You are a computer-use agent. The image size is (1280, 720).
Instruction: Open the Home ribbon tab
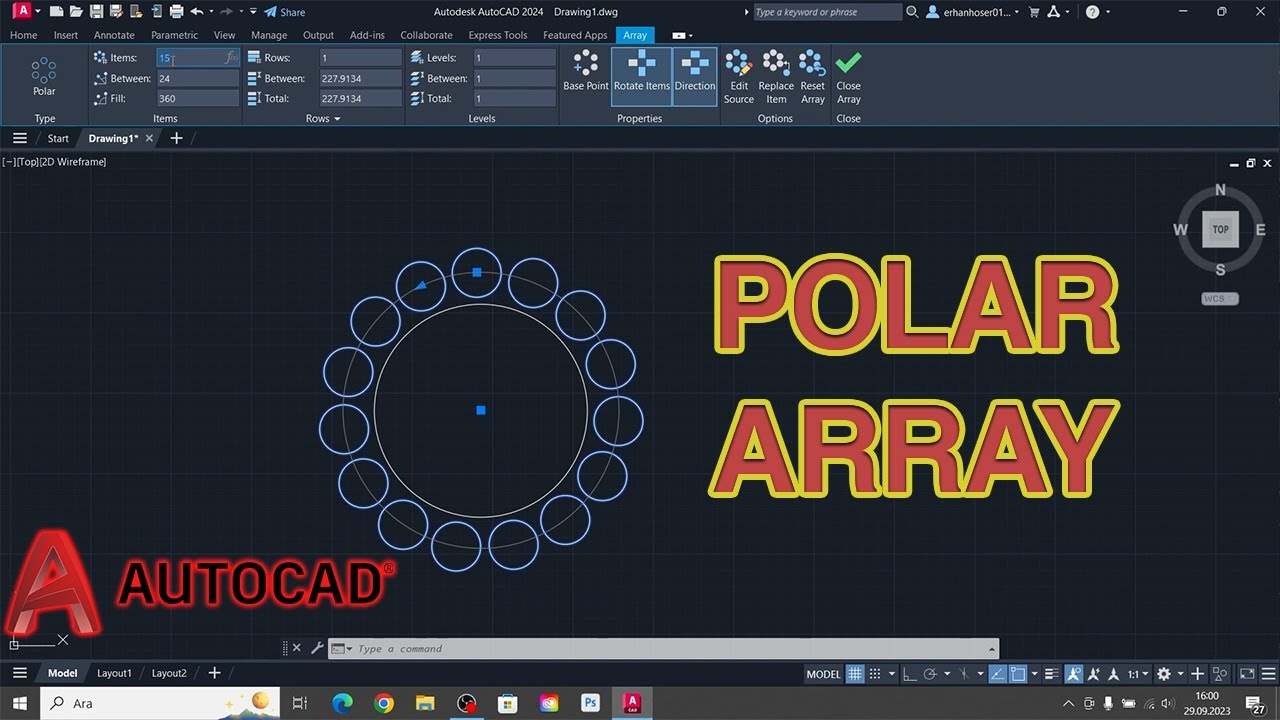pyautogui.click(x=23, y=35)
